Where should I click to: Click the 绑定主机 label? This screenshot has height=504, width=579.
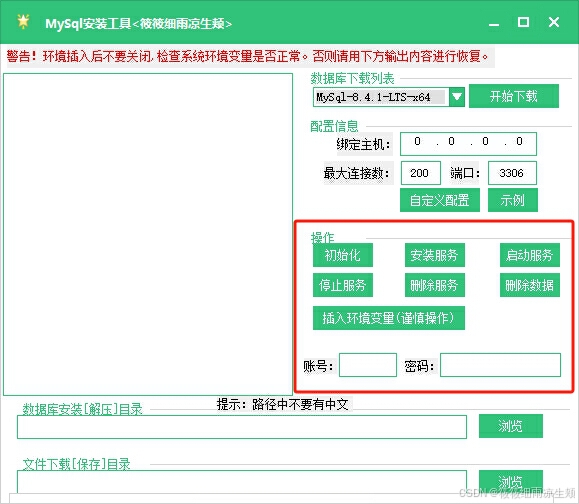(x=364, y=144)
